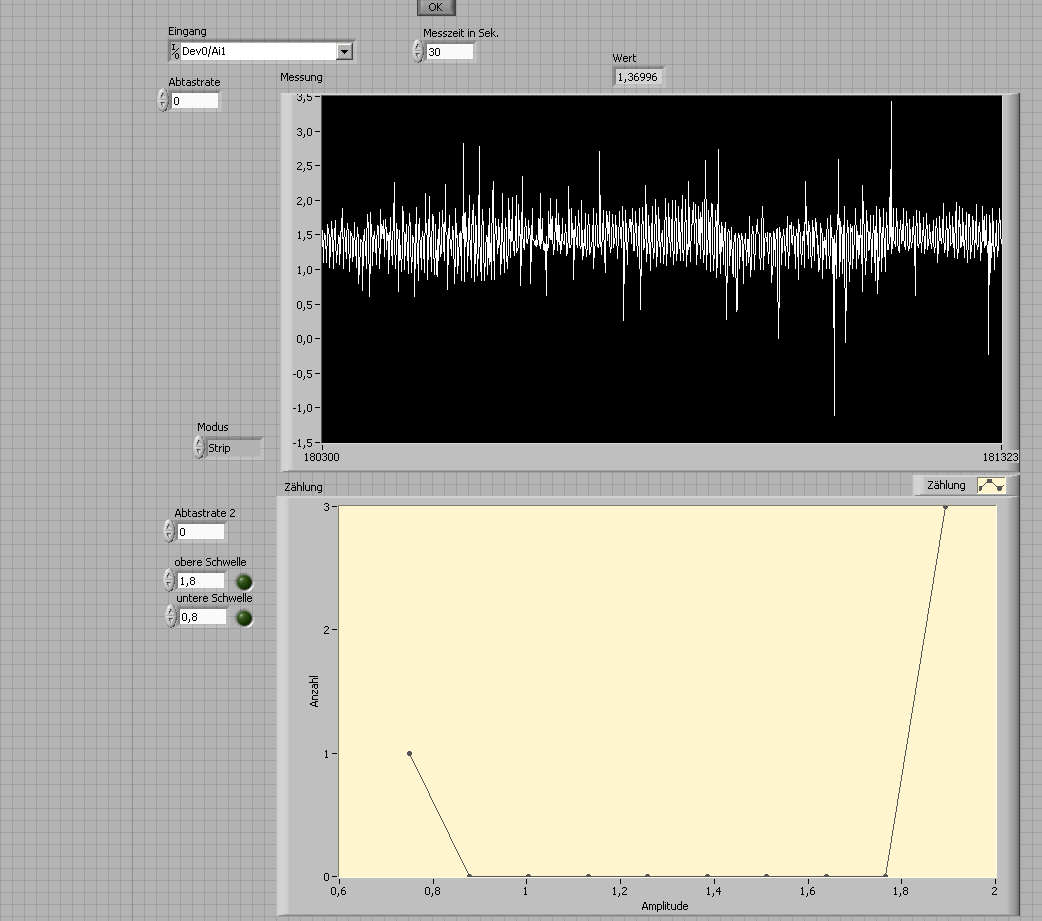The height and width of the screenshot is (921, 1042).
Task: Click the Wert indicator showing 1,36996
Action: (638, 77)
